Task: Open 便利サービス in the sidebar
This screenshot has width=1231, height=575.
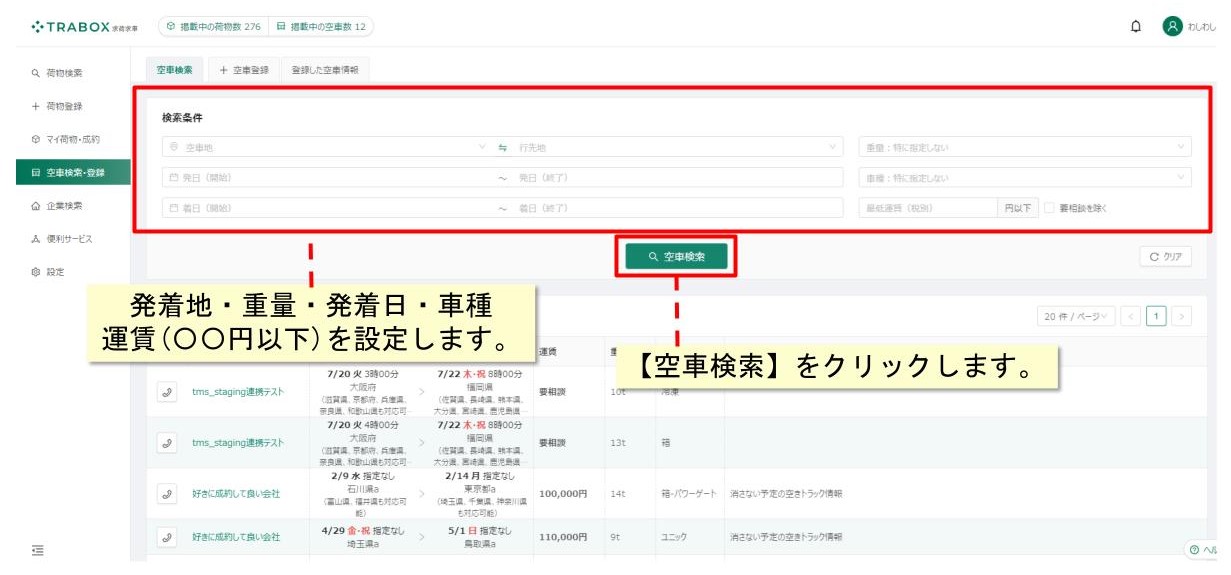Action: pyautogui.click(x=65, y=239)
